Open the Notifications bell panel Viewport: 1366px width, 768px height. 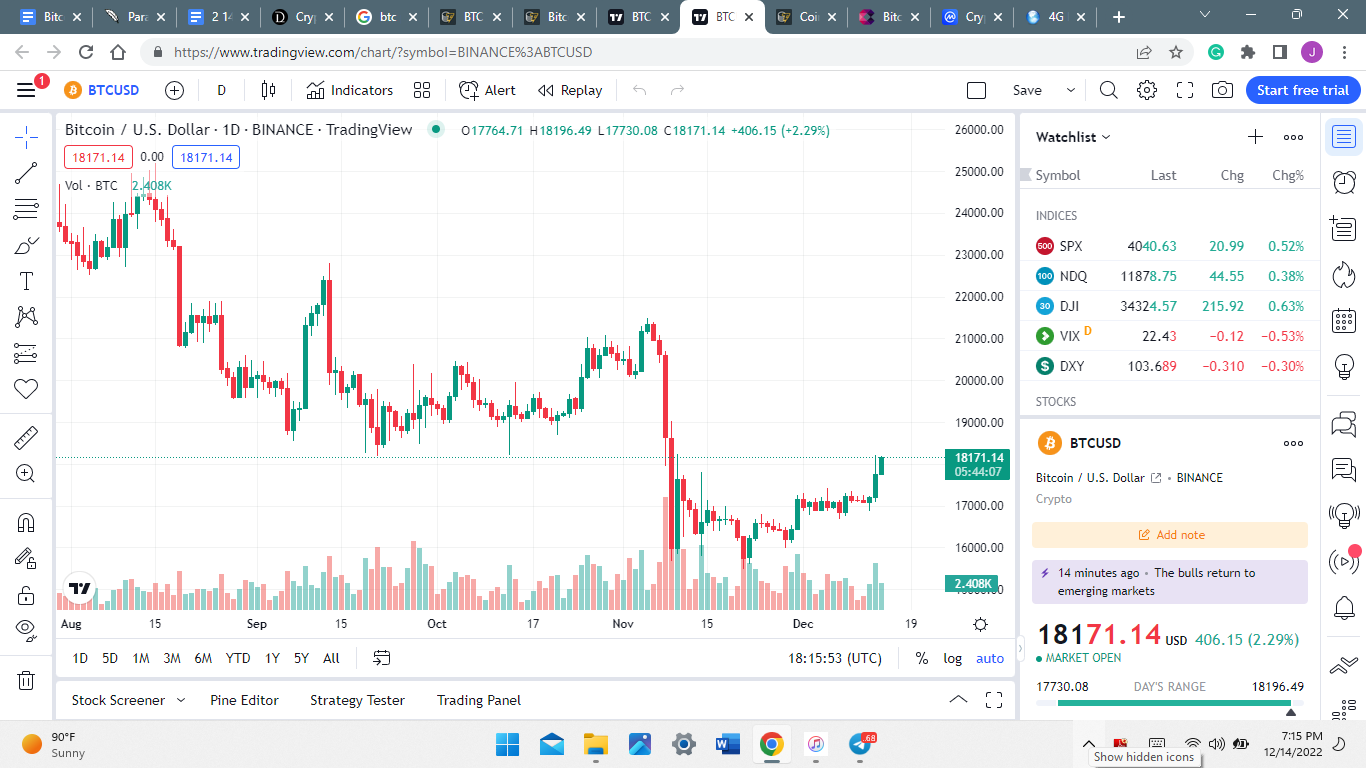click(1344, 607)
